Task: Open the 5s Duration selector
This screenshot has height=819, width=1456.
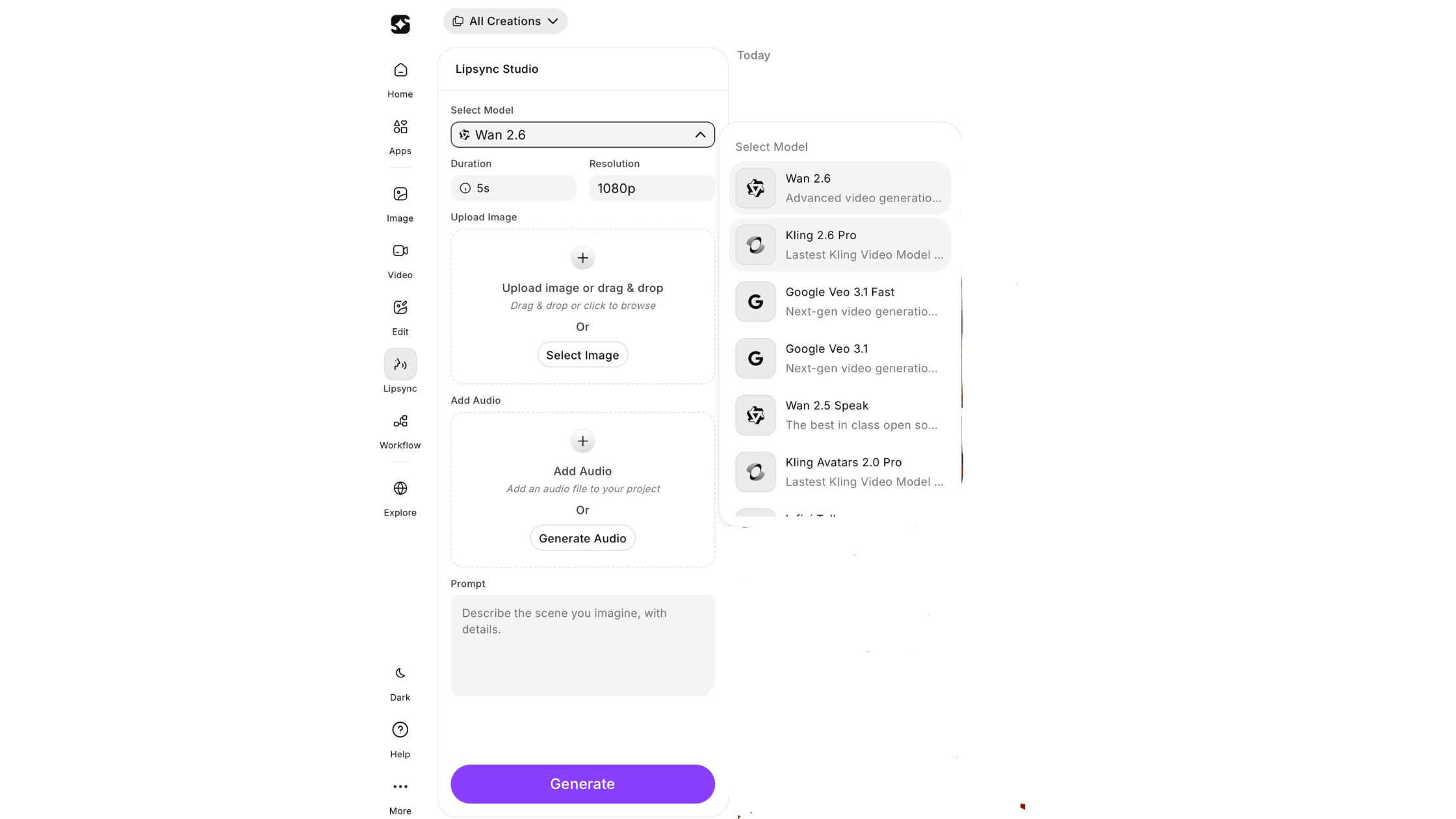Action: (x=513, y=188)
